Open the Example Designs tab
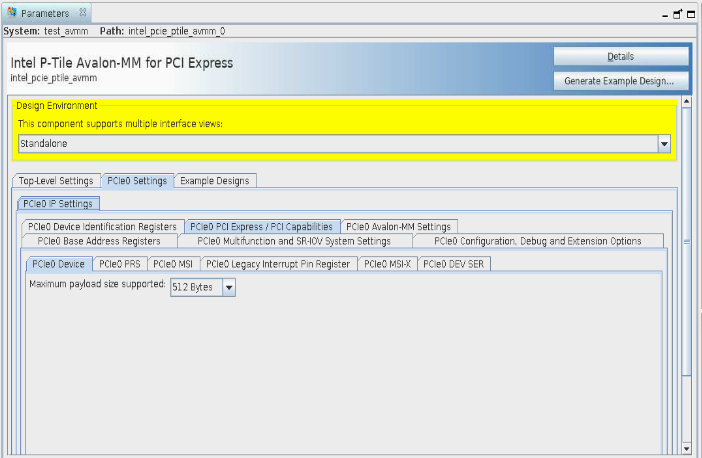This screenshot has width=702, height=458. [215, 181]
